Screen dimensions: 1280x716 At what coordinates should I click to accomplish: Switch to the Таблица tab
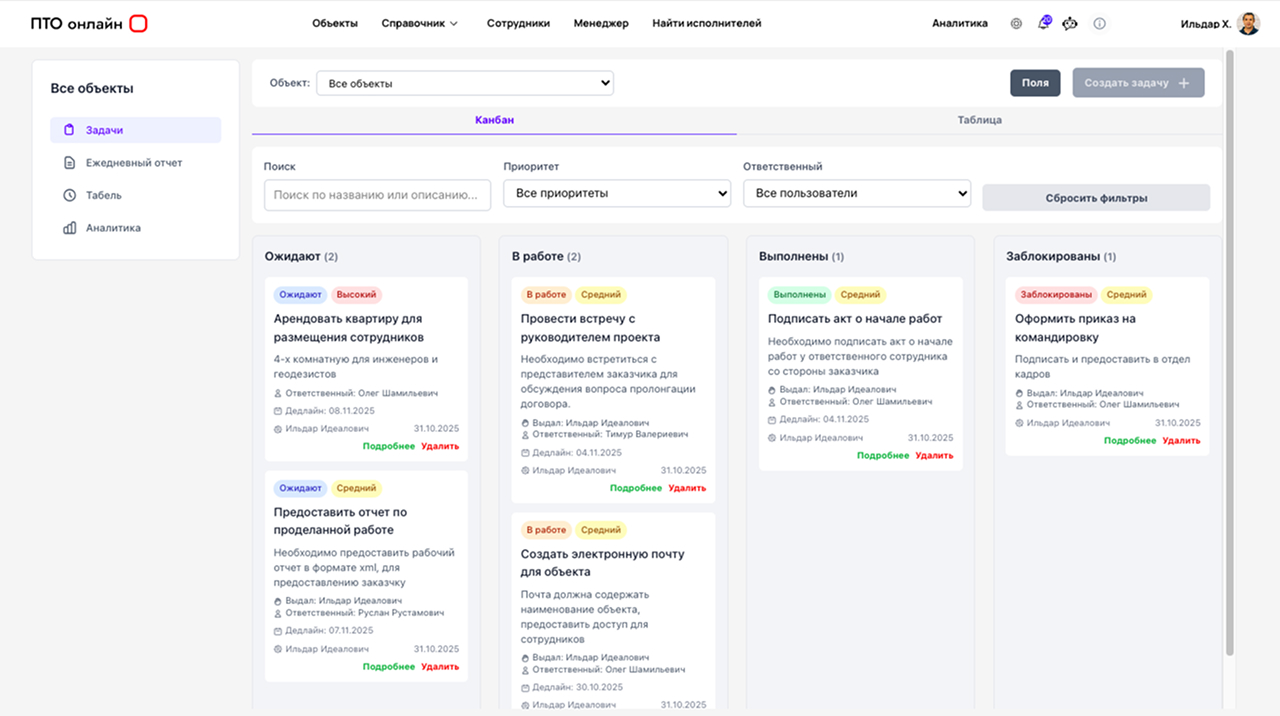(x=979, y=120)
